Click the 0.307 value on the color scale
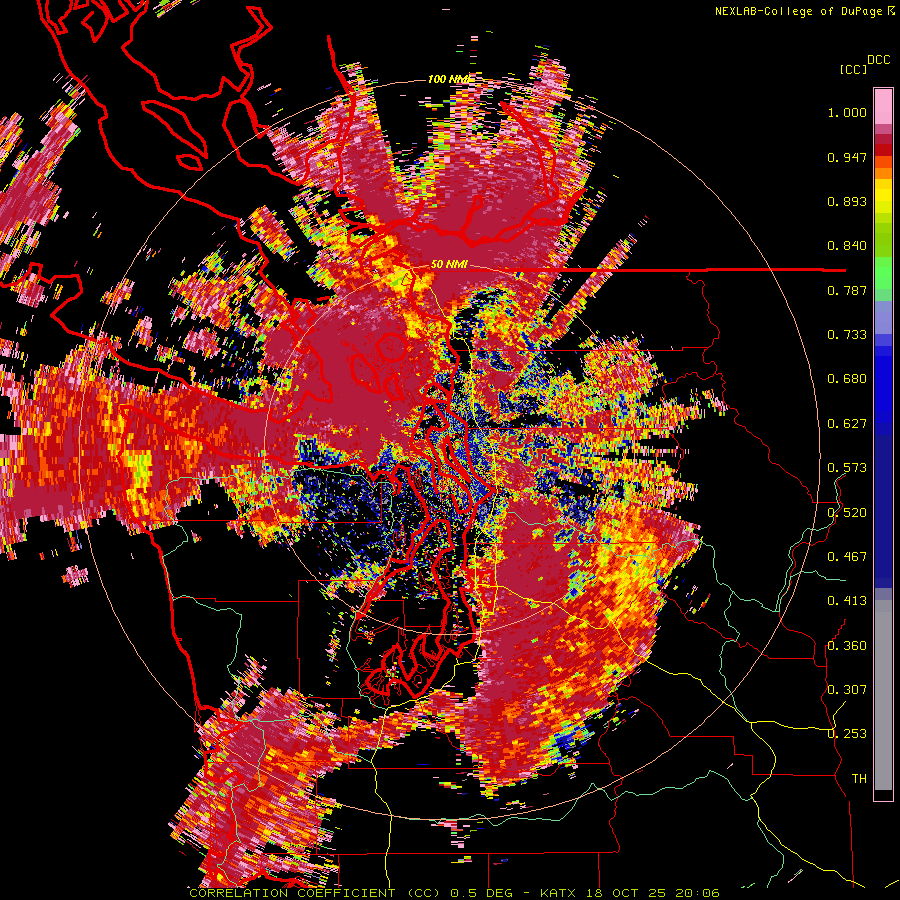900x900 pixels. click(847, 690)
